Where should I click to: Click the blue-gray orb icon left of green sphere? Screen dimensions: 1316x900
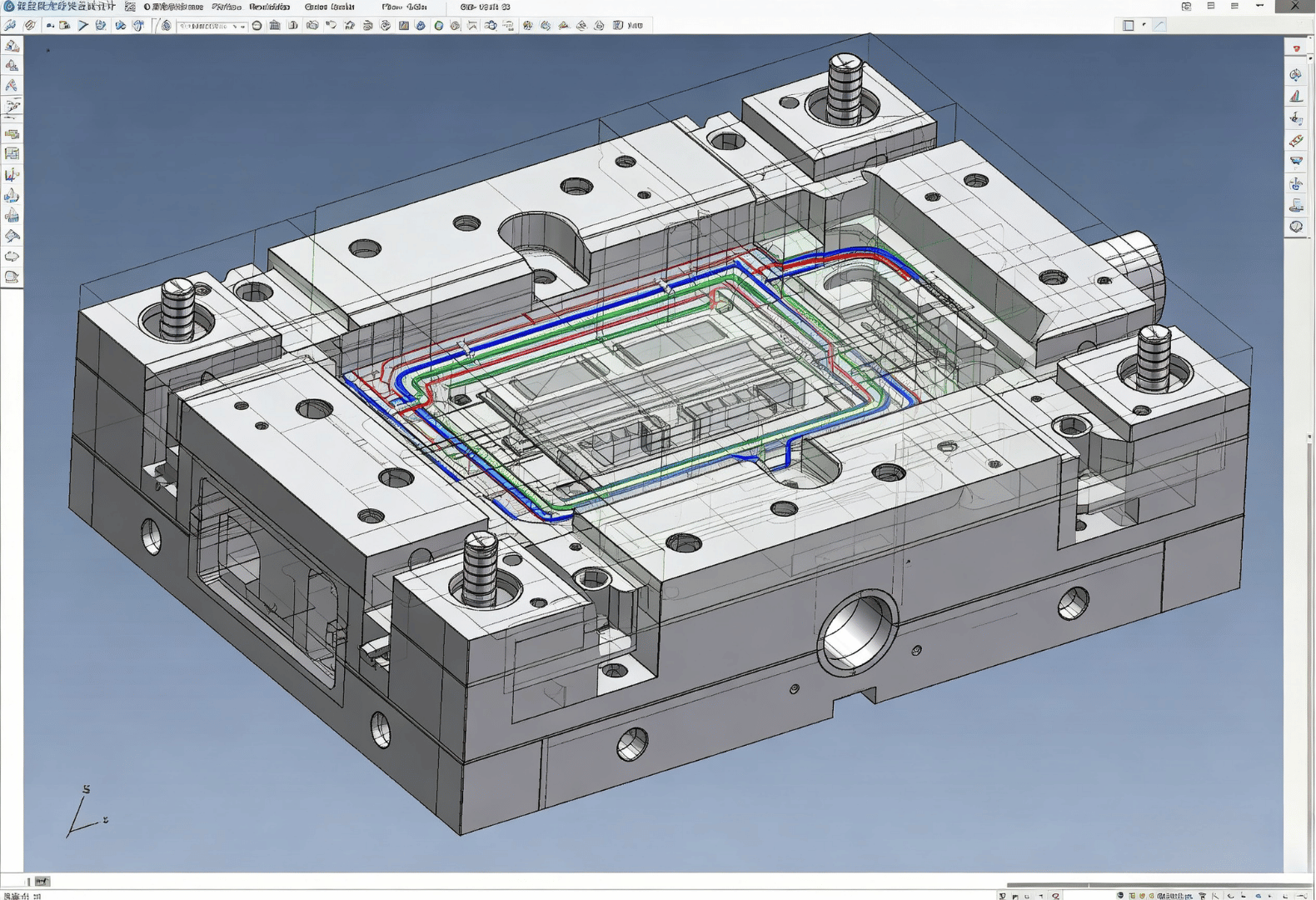tap(421, 26)
